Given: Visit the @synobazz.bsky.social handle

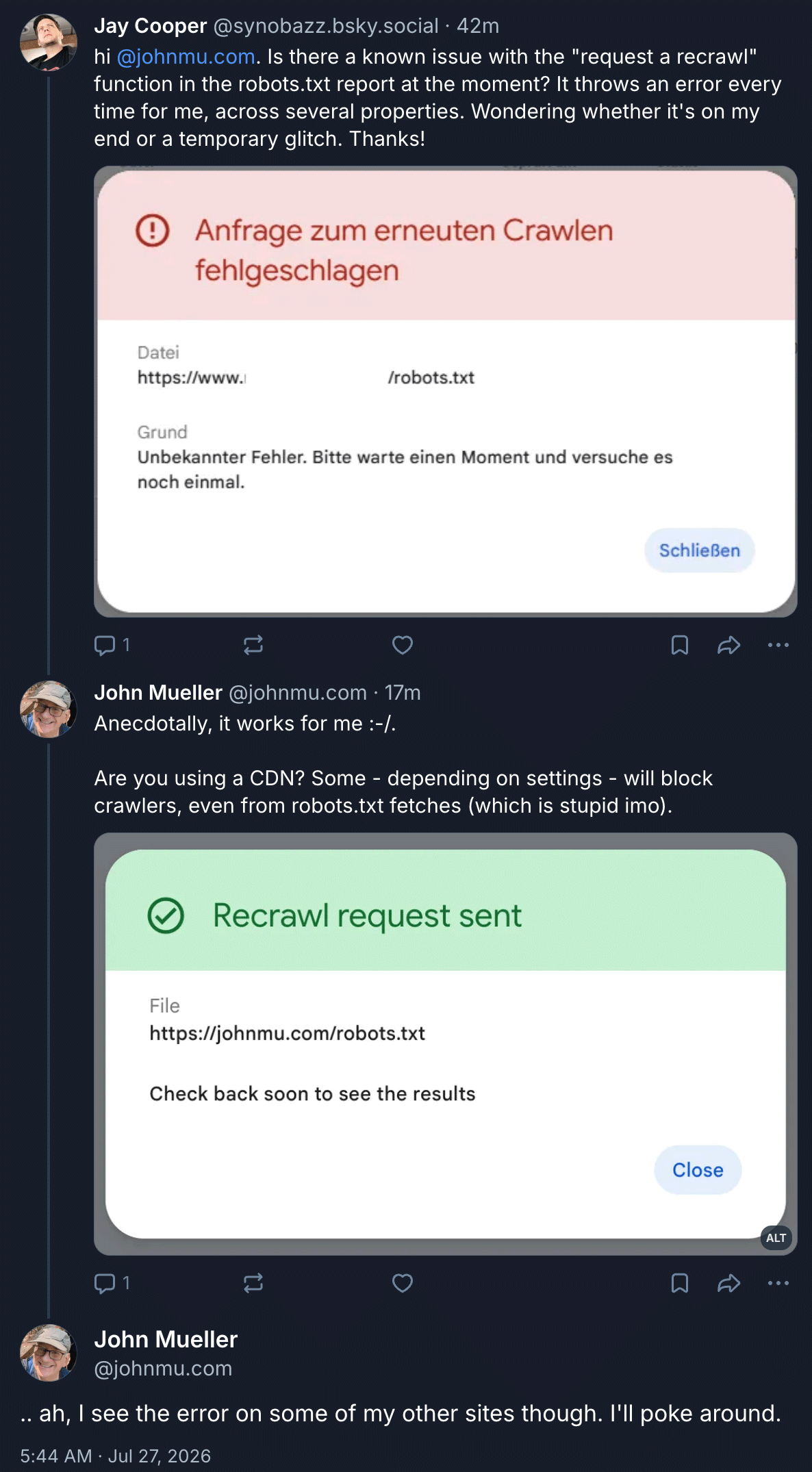Looking at the screenshot, I should pyautogui.click(x=326, y=26).
